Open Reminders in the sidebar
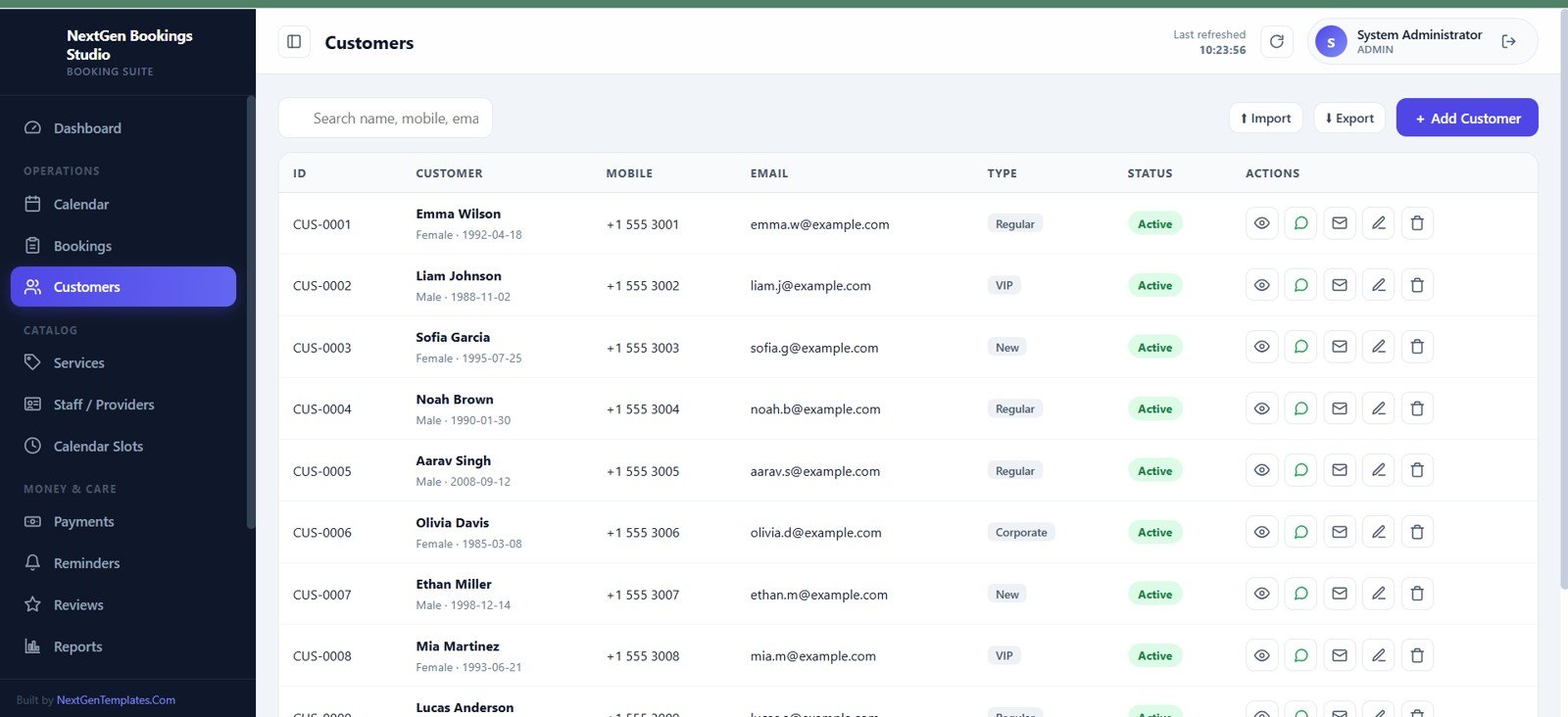Viewport: 1568px width, 717px height. [123, 563]
